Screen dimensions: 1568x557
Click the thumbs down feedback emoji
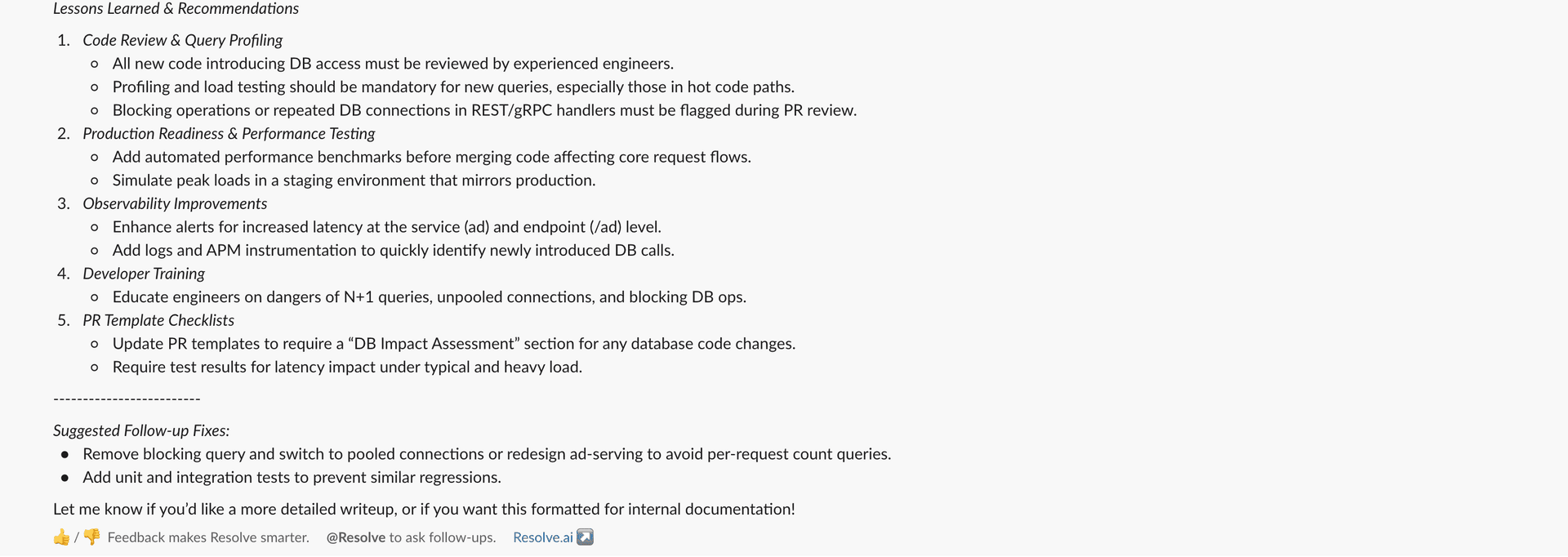91,537
